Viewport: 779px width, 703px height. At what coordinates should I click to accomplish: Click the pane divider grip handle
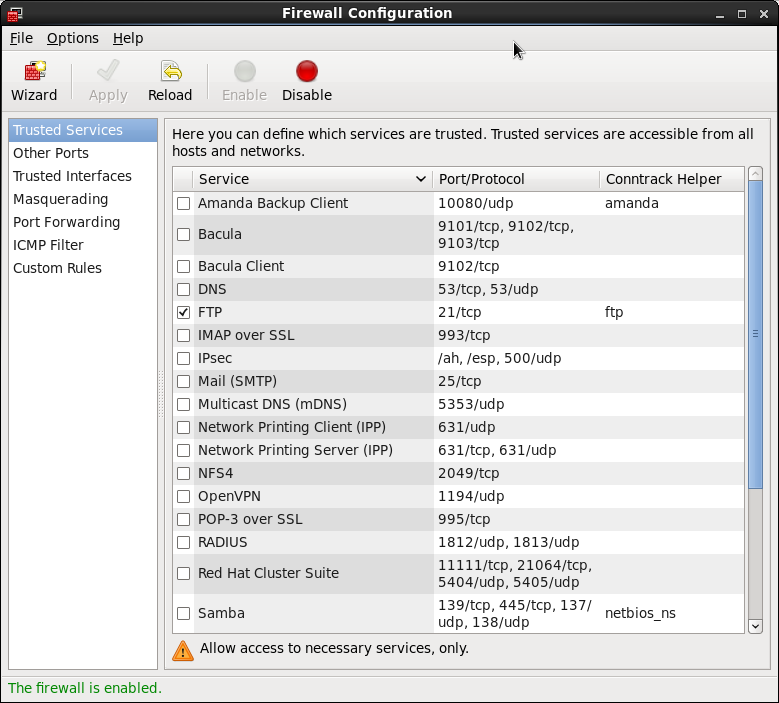[161, 394]
